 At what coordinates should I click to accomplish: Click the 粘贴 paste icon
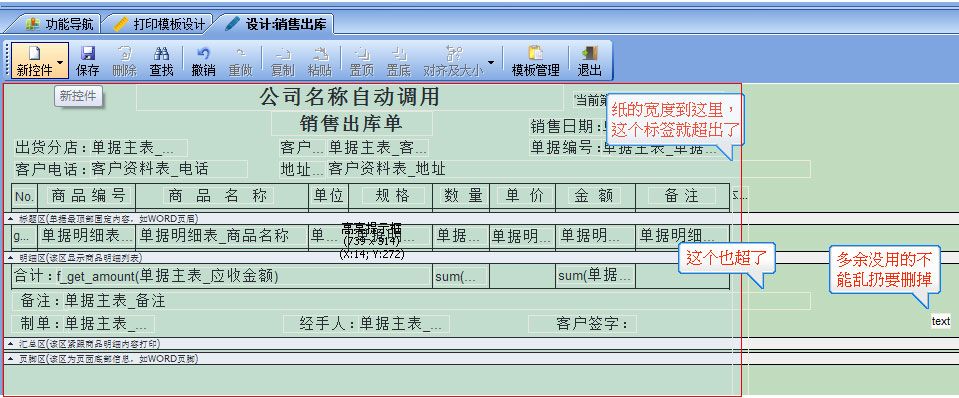(319, 61)
